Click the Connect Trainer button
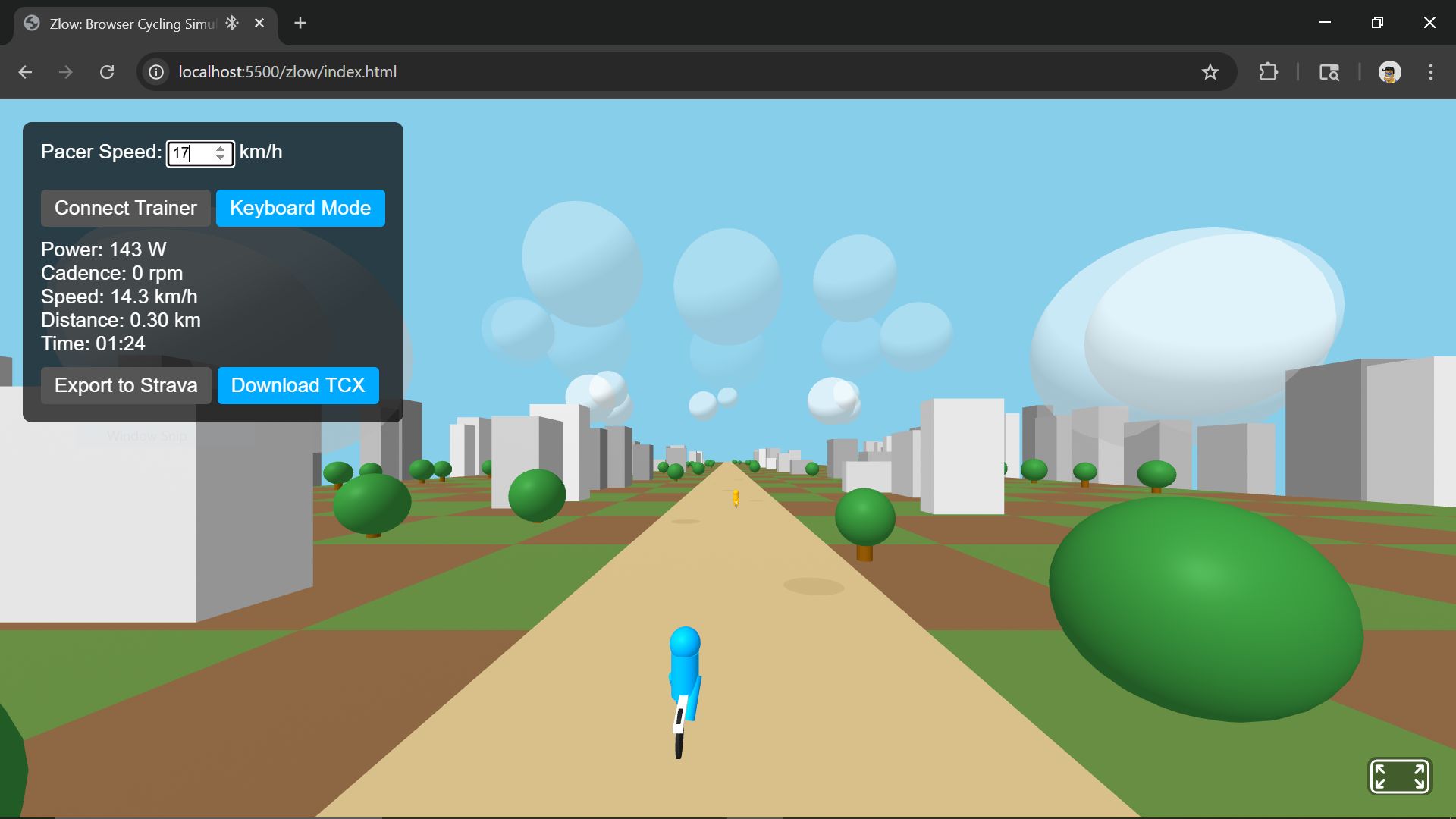1456x819 pixels. pos(126,208)
